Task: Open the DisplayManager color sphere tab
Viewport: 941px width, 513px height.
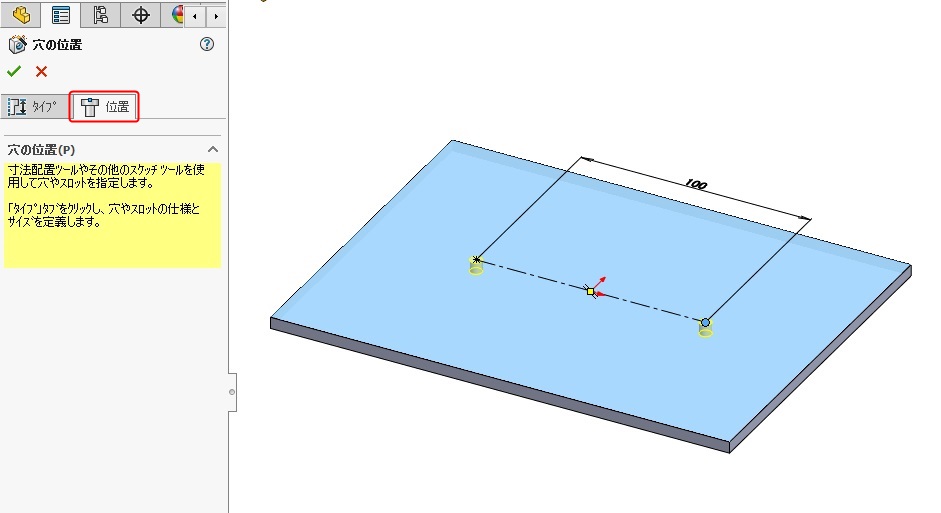Action: point(177,15)
